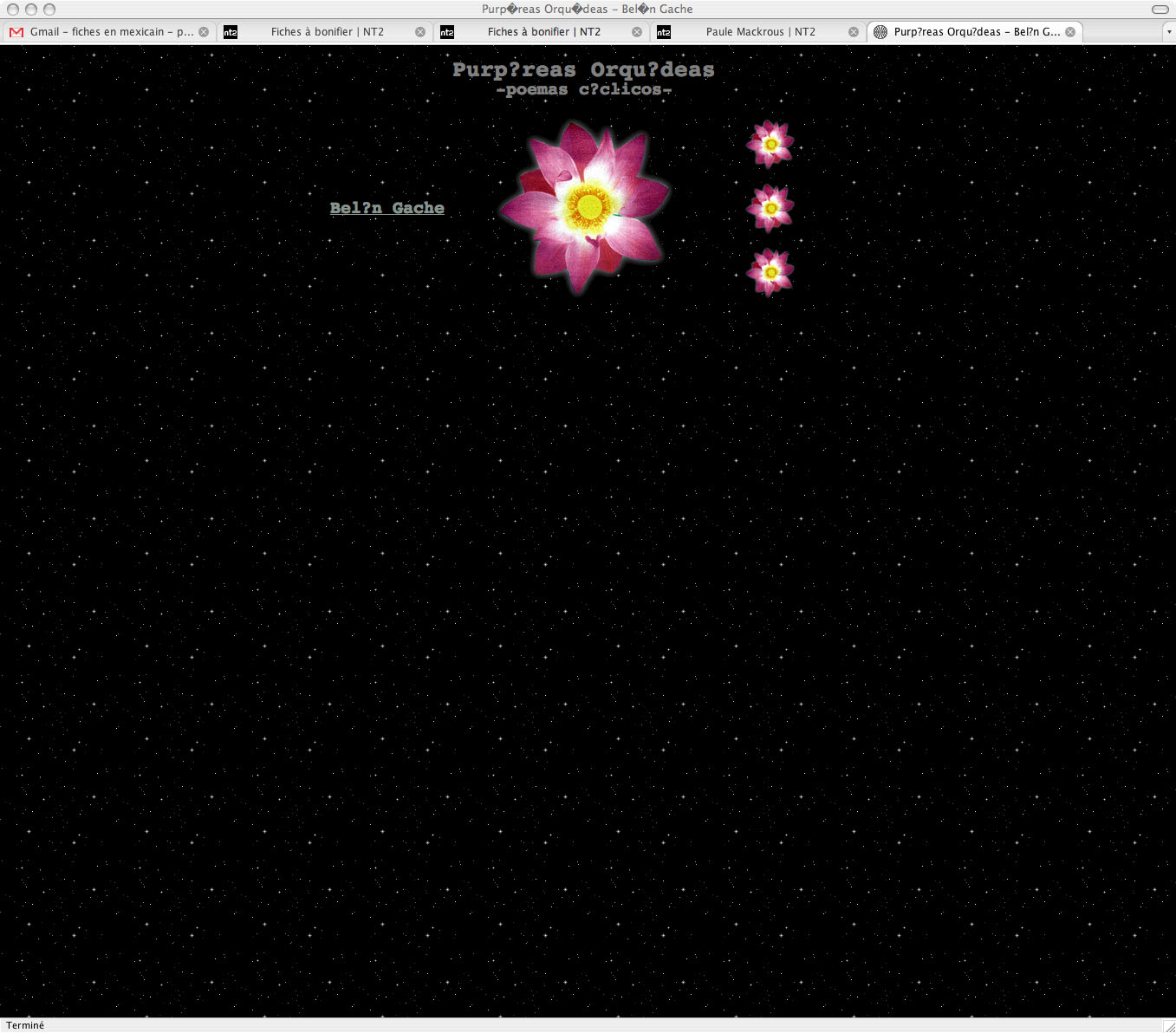The width and height of the screenshot is (1176, 1033).
Task: Click the red close window button
Action: tap(13, 10)
